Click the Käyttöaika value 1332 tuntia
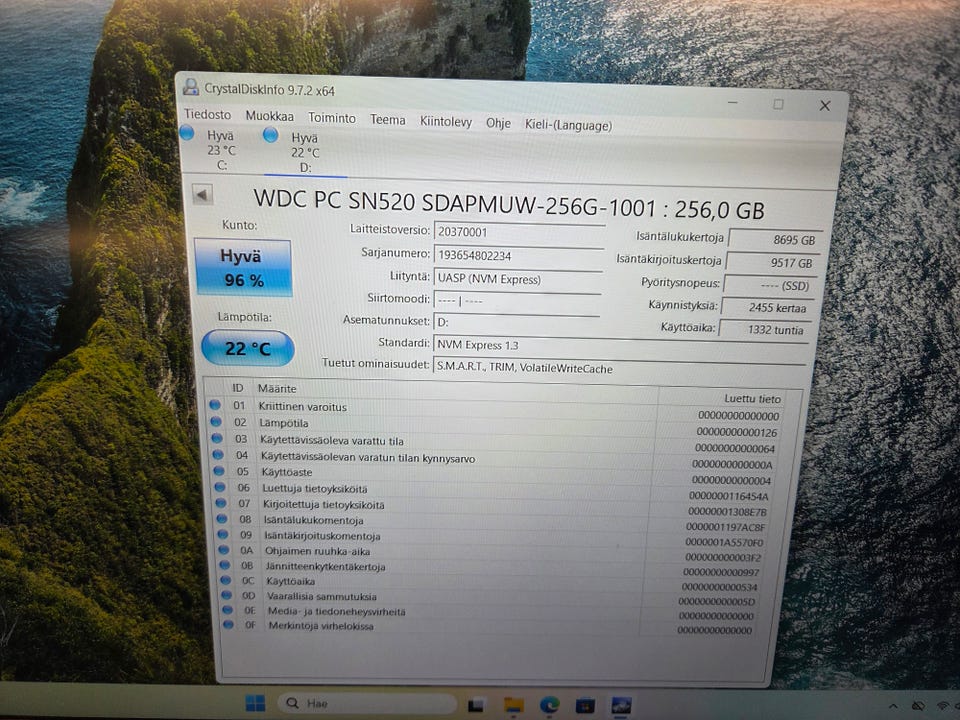960x720 pixels. (x=763, y=329)
